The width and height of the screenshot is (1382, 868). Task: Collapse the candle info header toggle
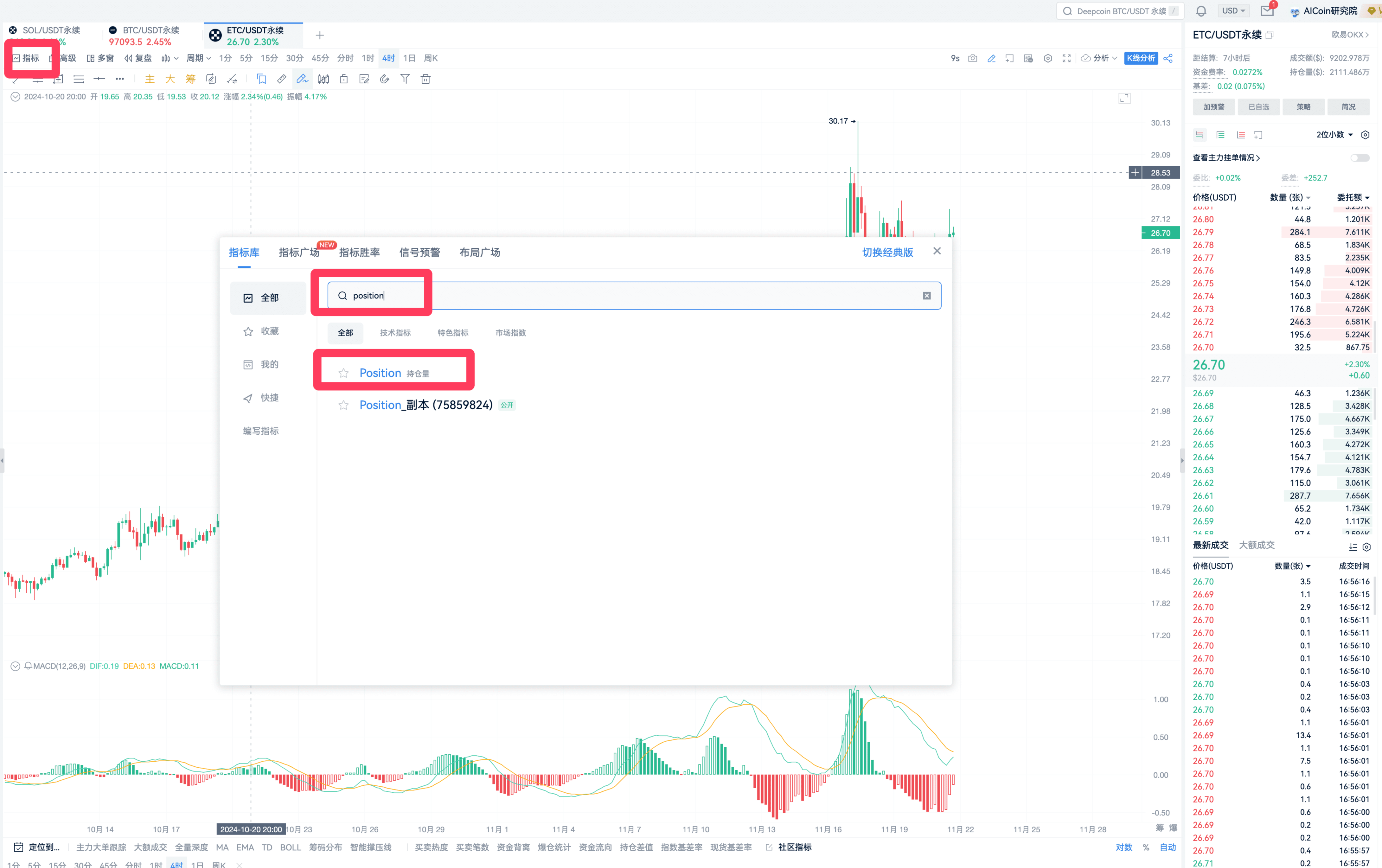16,96
